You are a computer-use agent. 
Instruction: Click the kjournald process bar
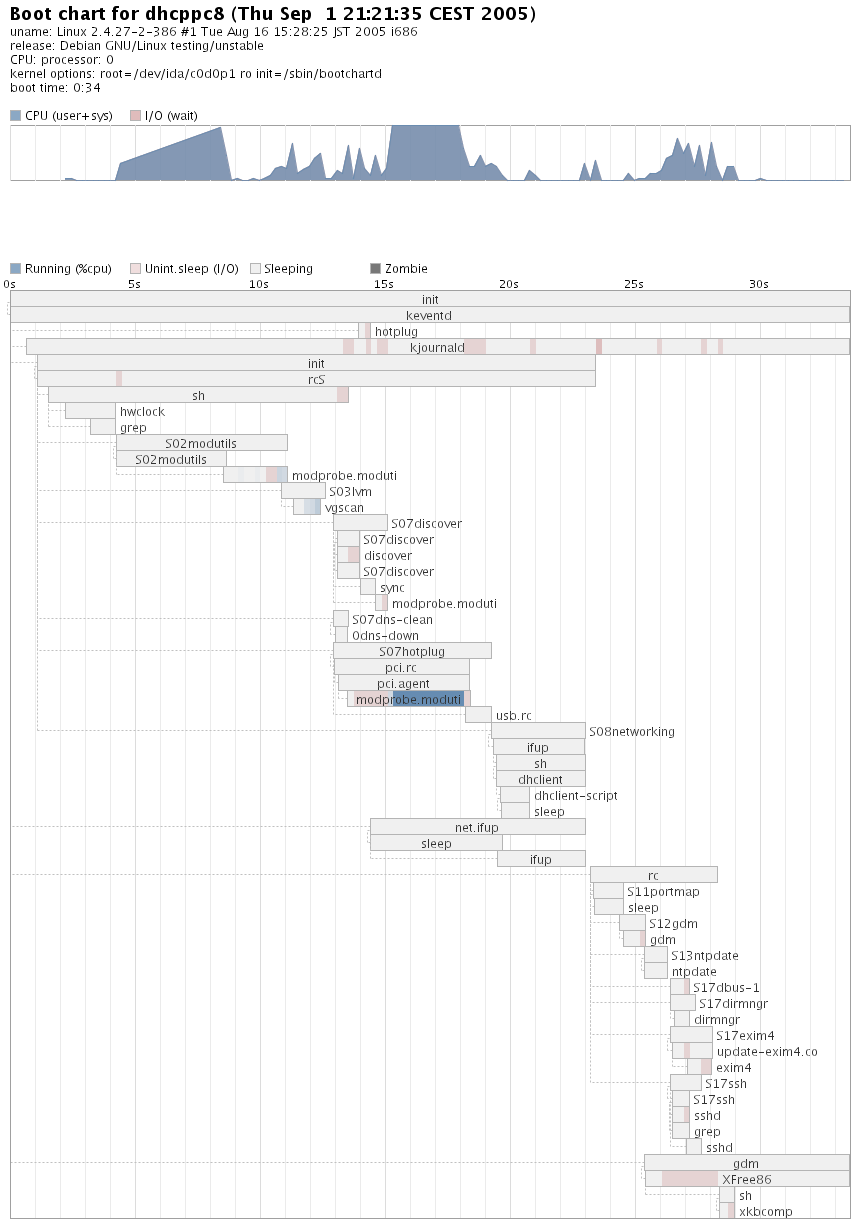[437, 347]
